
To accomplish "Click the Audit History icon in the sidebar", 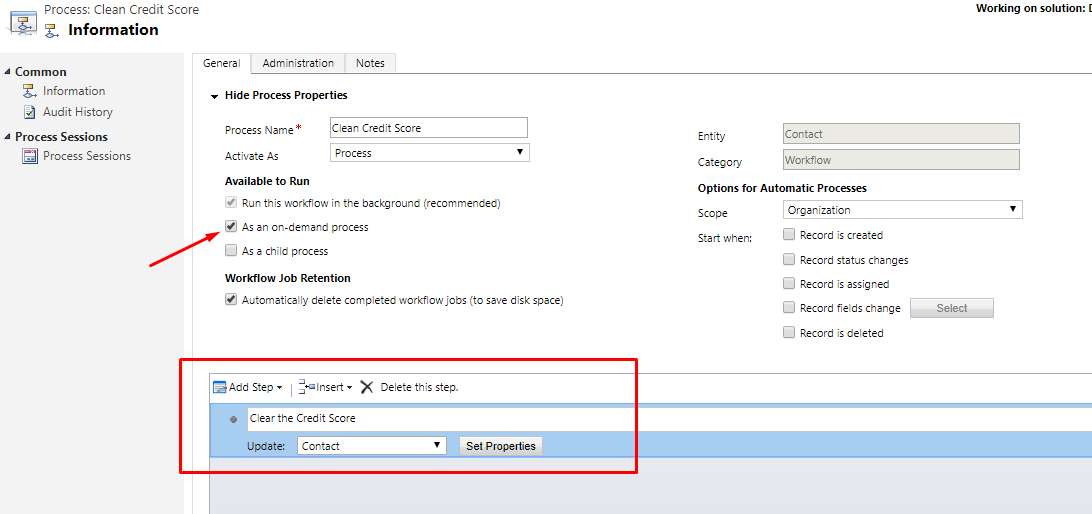I will (30, 112).
